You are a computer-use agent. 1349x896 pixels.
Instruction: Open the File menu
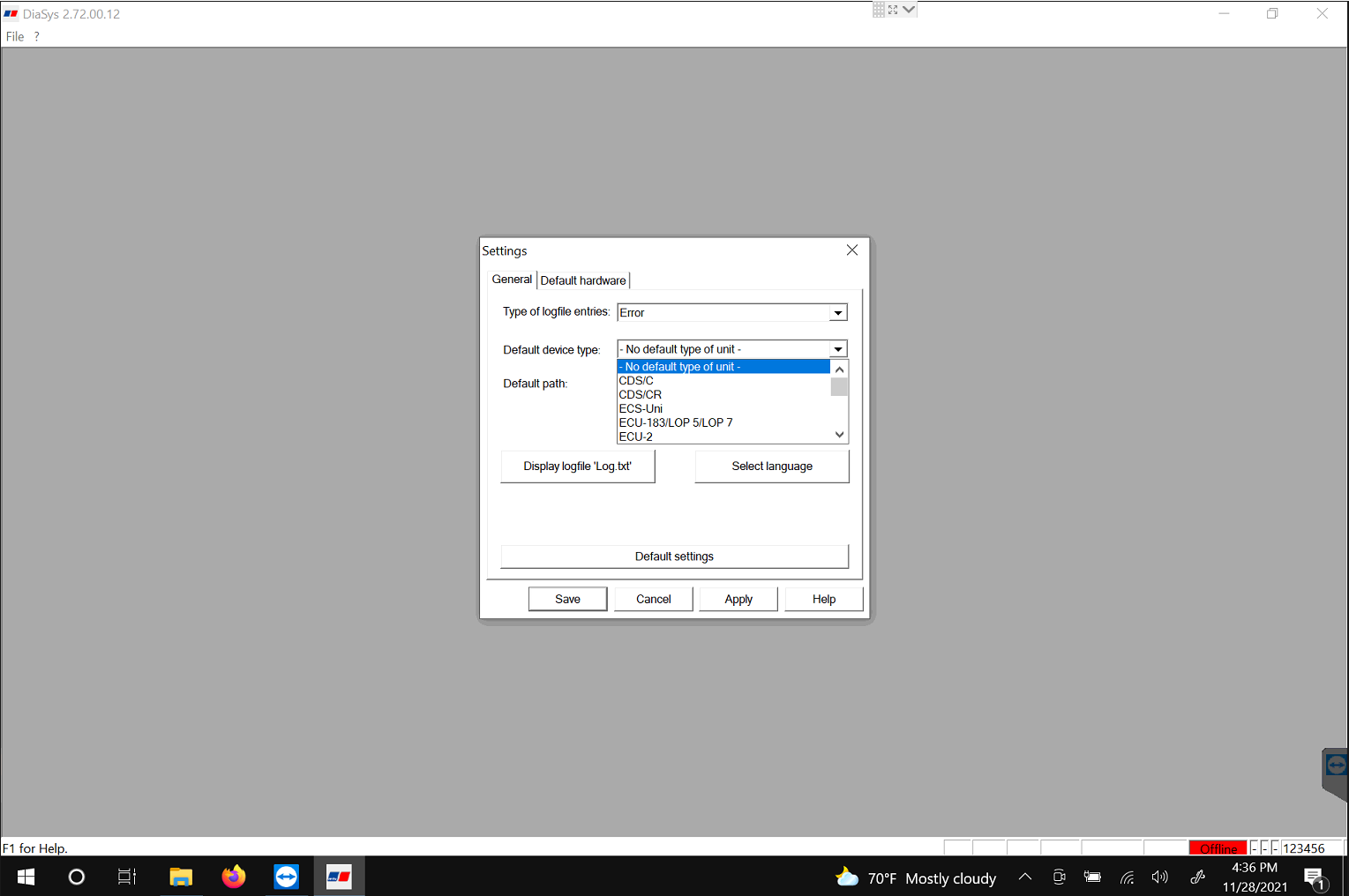pos(14,36)
